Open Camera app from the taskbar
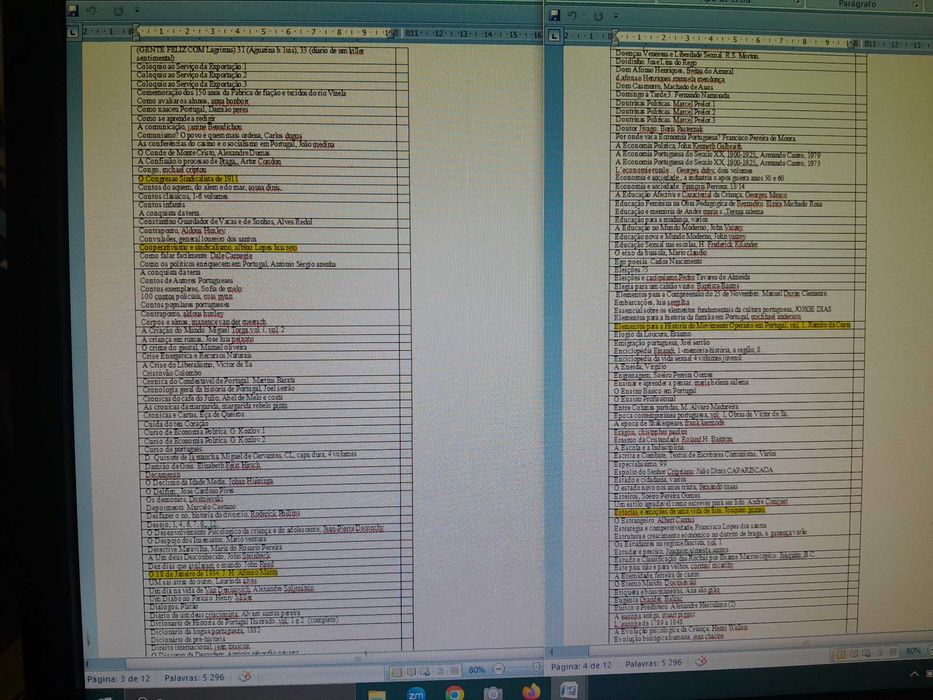Image resolution: width=933 pixels, height=700 pixels. click(493, 693)
